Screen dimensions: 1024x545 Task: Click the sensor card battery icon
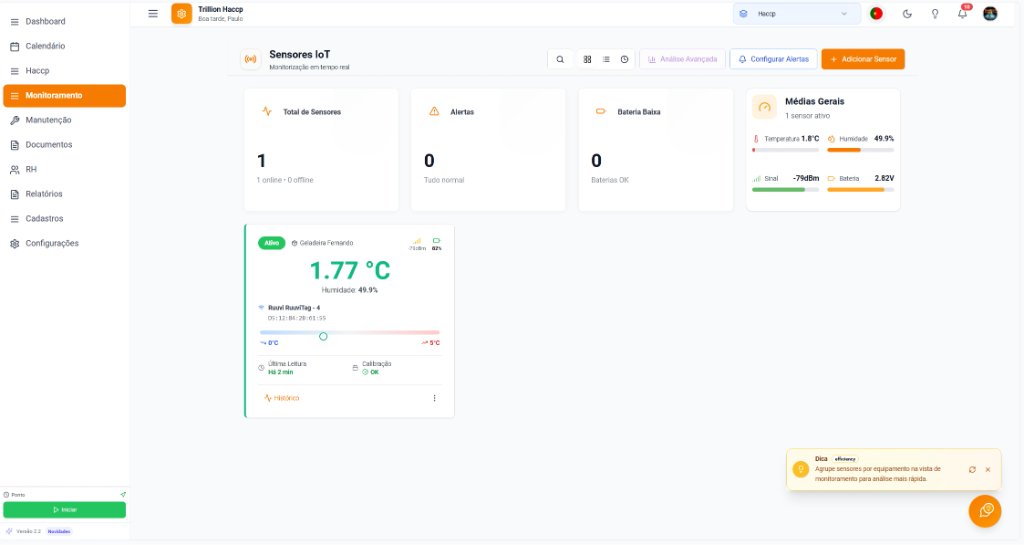[436, 241]
